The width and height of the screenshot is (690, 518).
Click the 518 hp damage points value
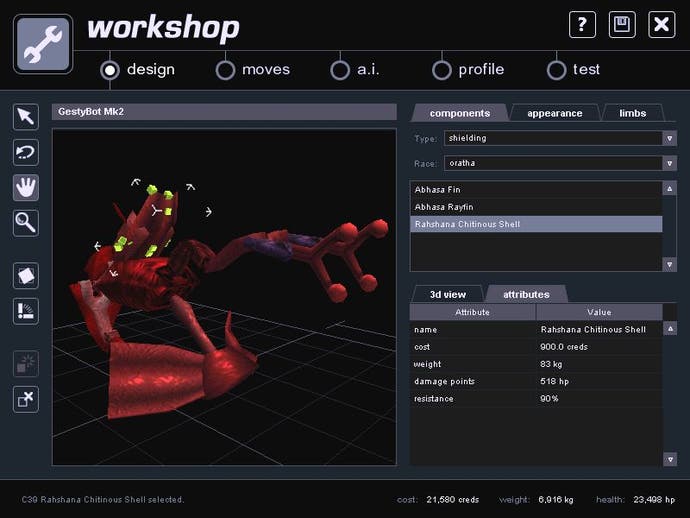coord(554,381)
